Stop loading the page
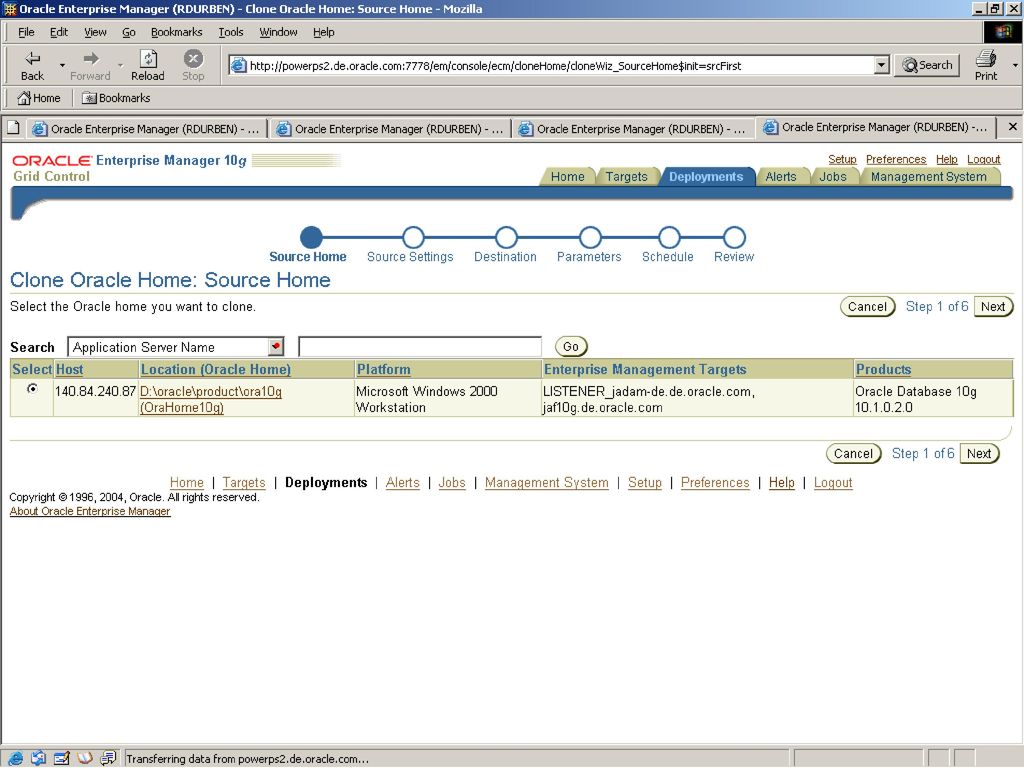 pyautogui.click(x=193, y=65)
